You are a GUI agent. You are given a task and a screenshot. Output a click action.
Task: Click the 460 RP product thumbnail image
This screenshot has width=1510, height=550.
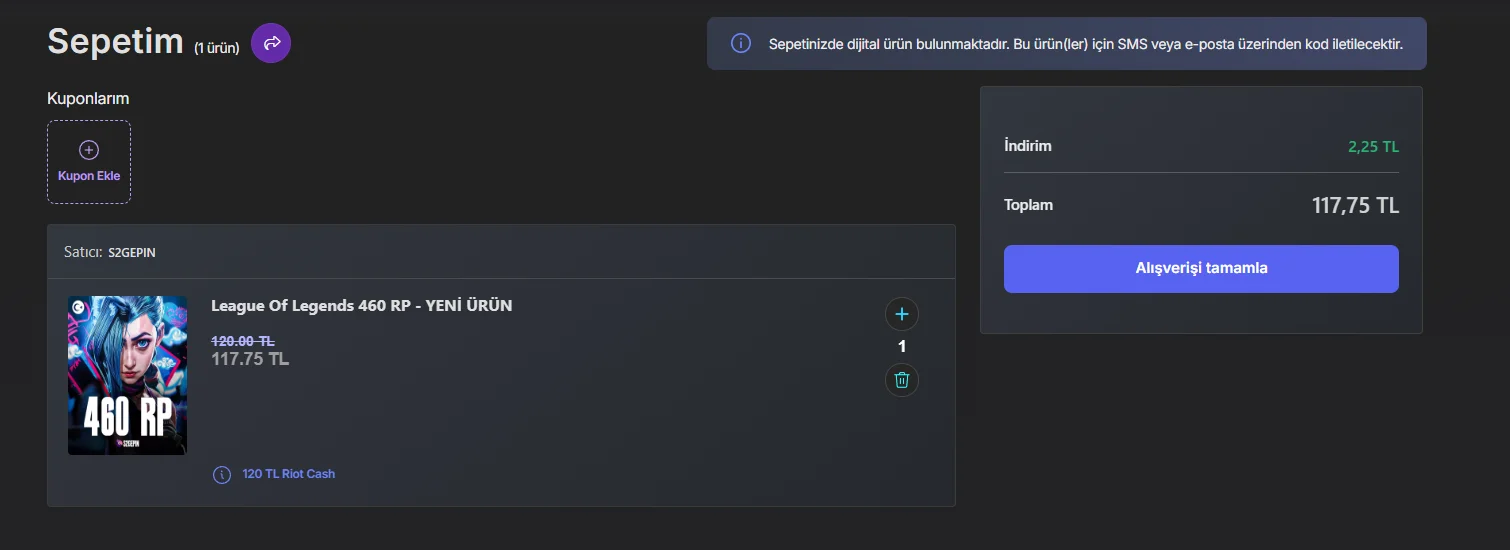click(x=127, y=375)
